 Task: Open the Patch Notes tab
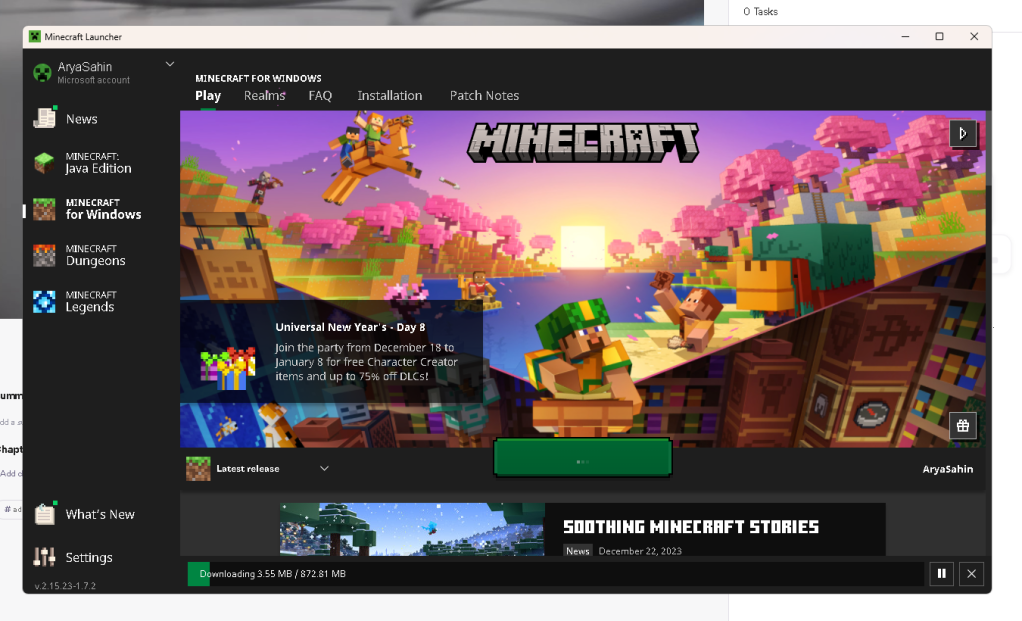tap(484, 96)
